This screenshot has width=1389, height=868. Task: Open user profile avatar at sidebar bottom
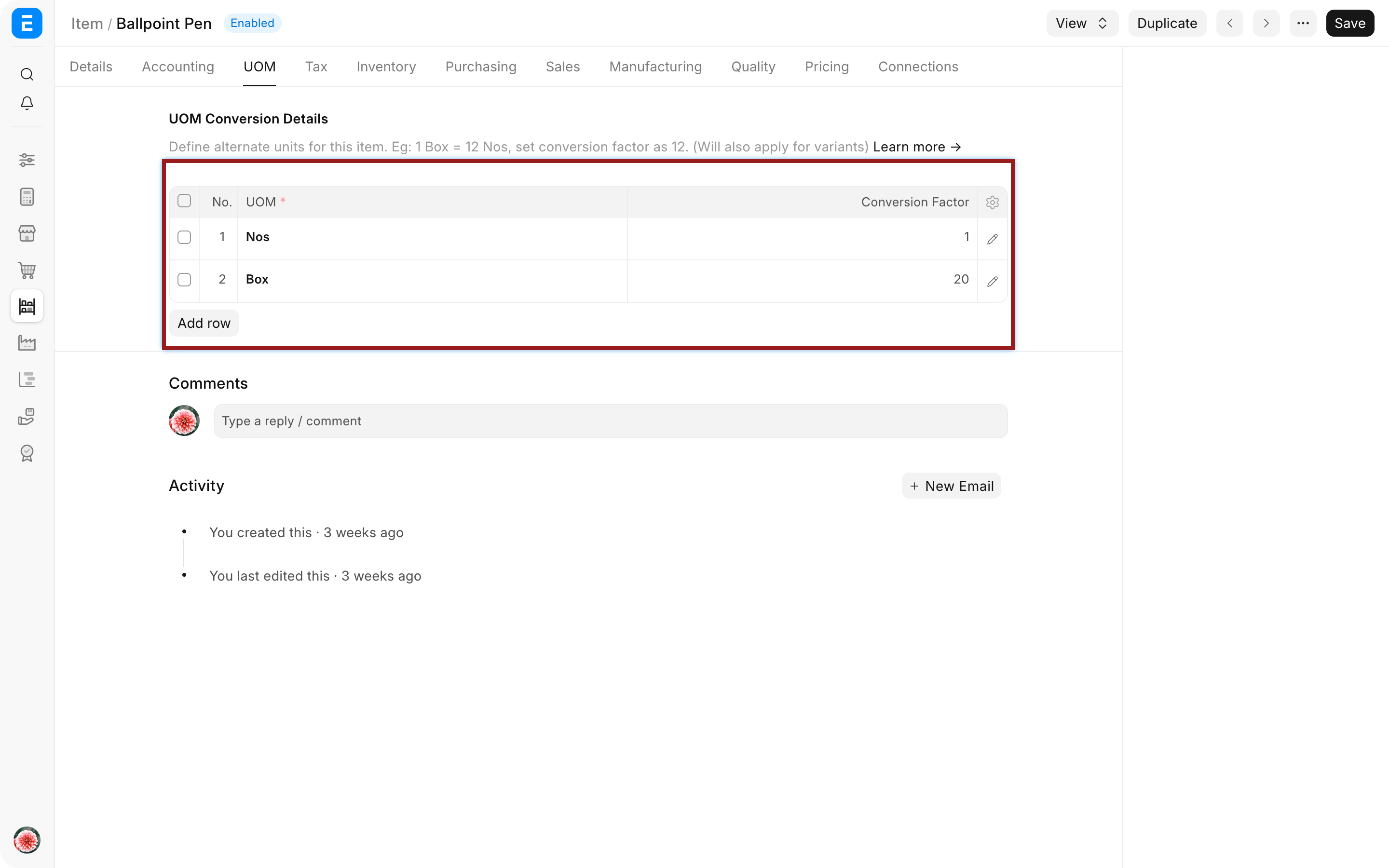(x=27, y=841)
